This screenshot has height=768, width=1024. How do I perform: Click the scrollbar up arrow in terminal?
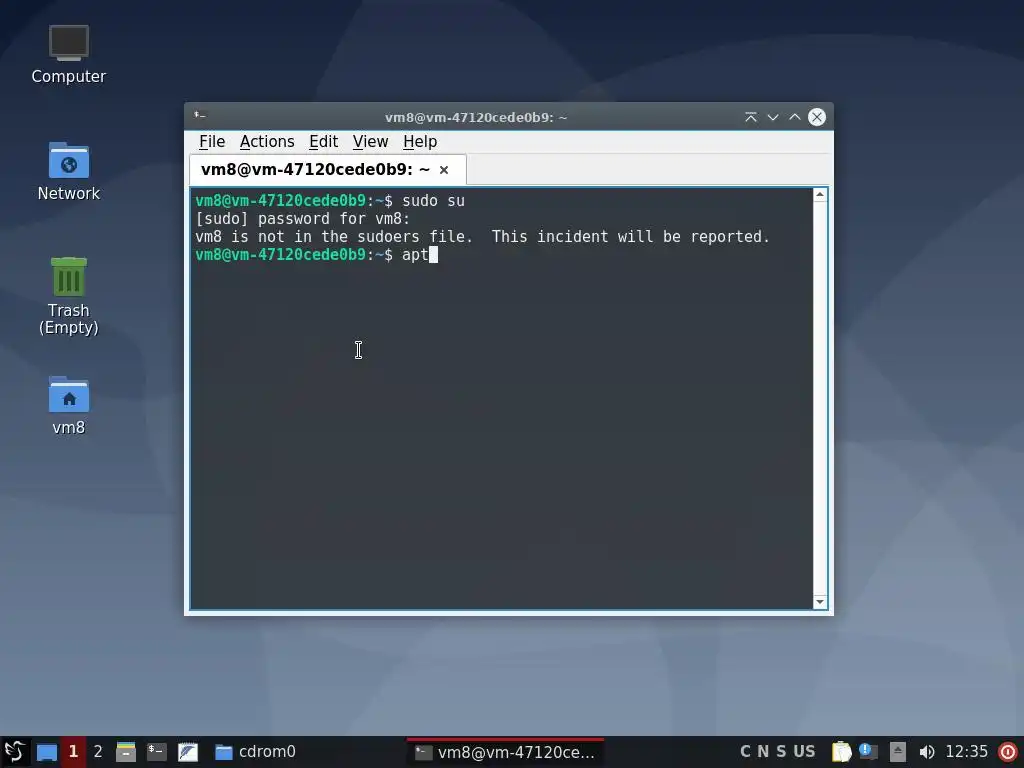(x=820, y=195)
